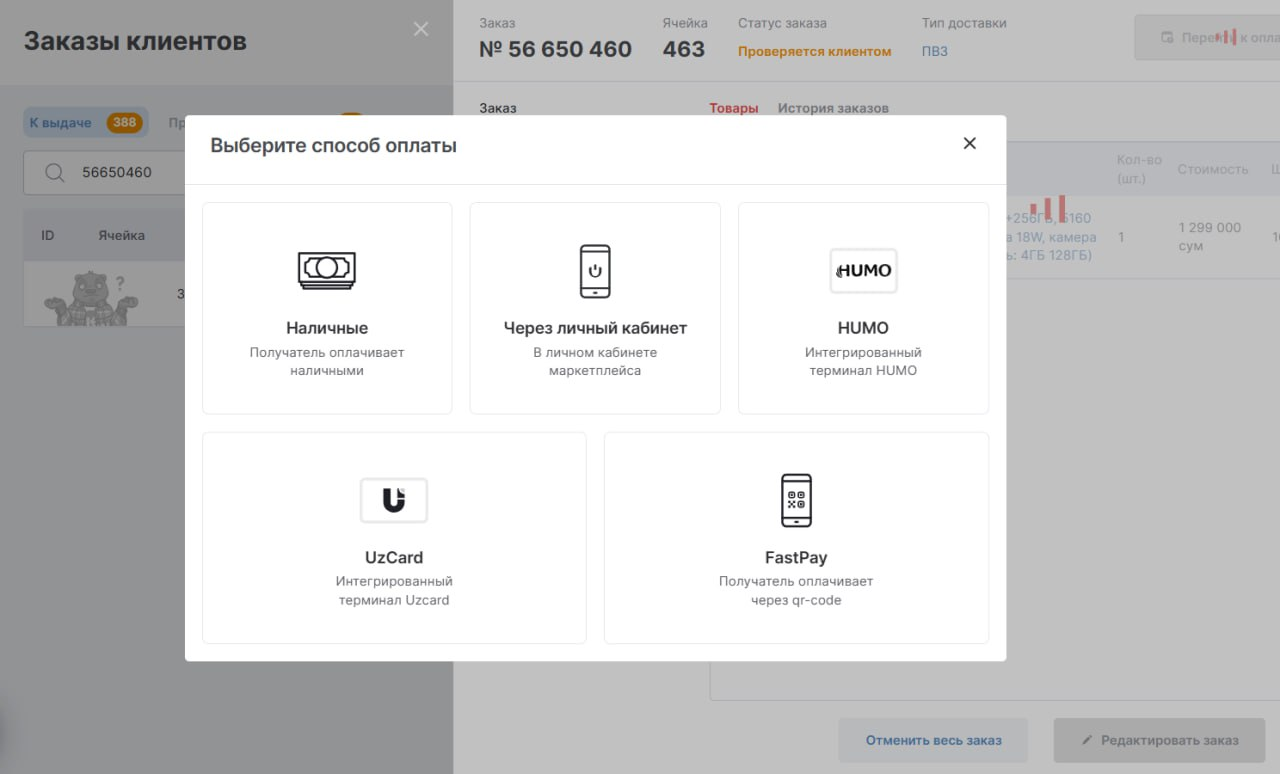This screenshot has width=1280, height=774.
Task: Close the client orders panel
Action: tap(421, 29)
